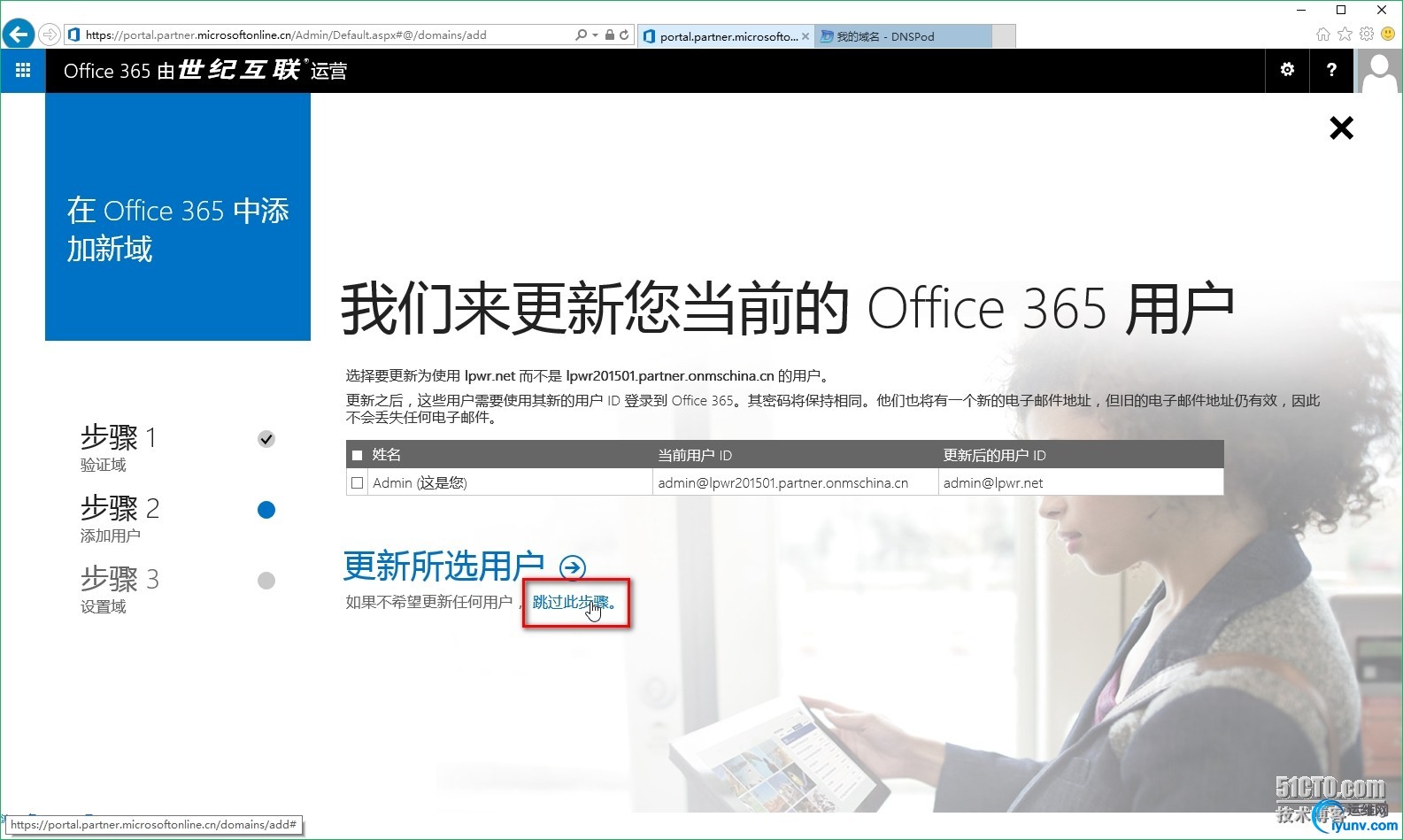Open the help question mark icon
Screen dimensions: 1403x840
(x=1331, y=70)
